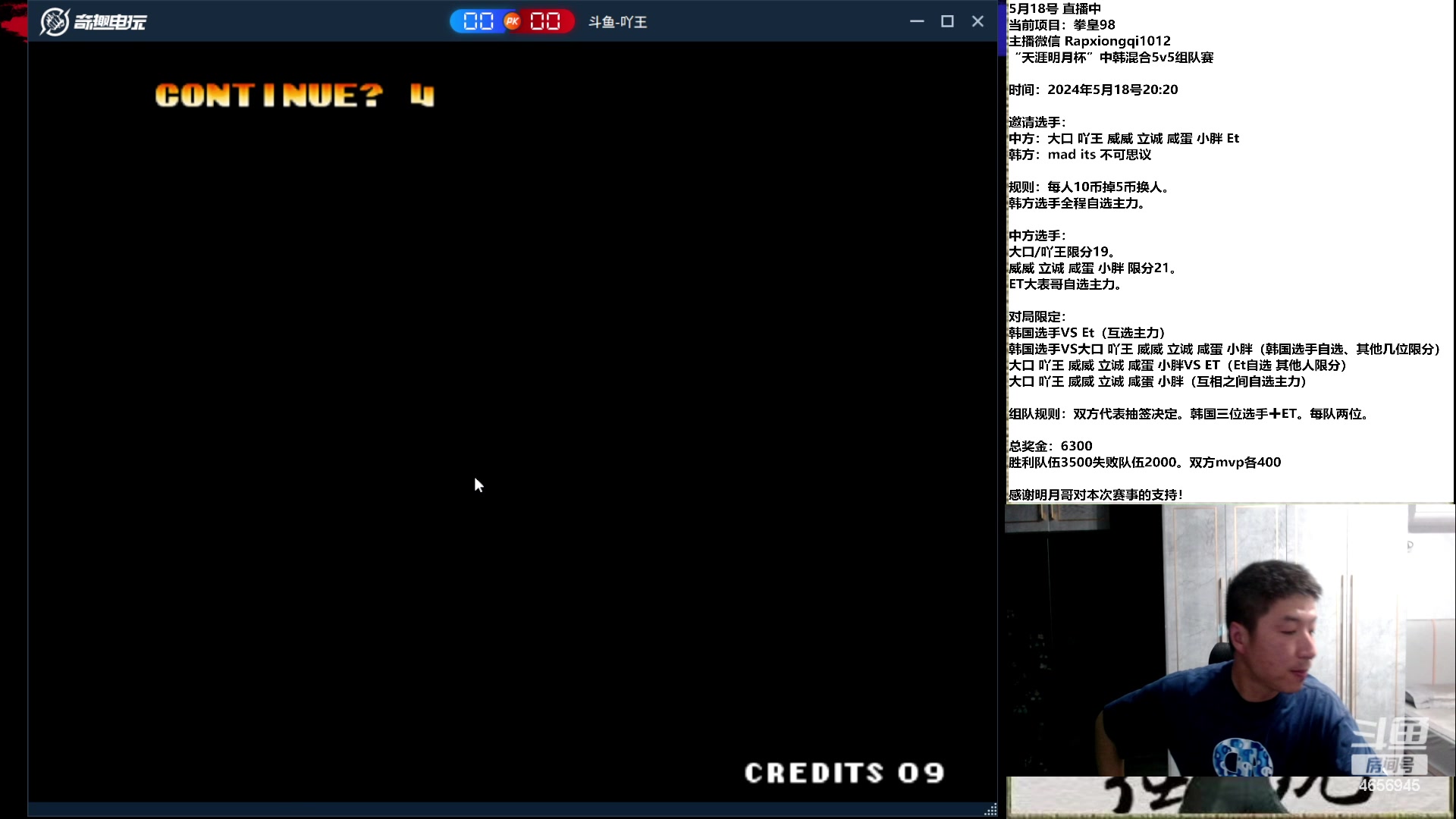Click the 中方 player list line
1456x819 pixels.
click(x=1123, y=138)
